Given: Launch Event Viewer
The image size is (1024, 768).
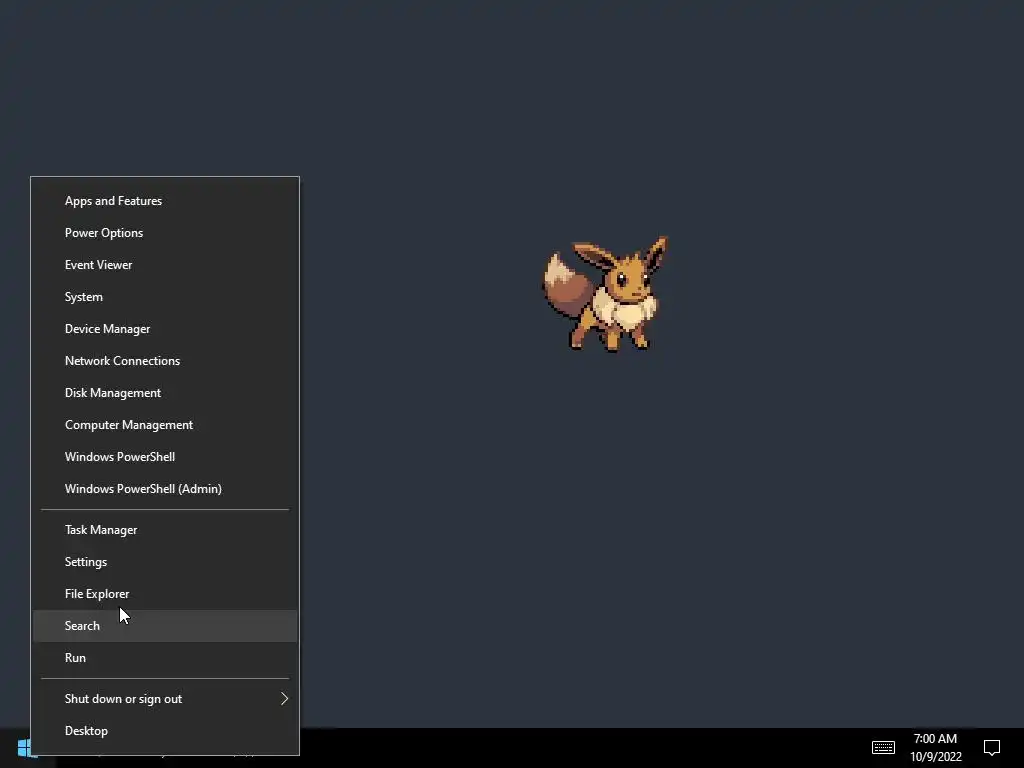Looking at the screenshot, I should pos(165,264).
